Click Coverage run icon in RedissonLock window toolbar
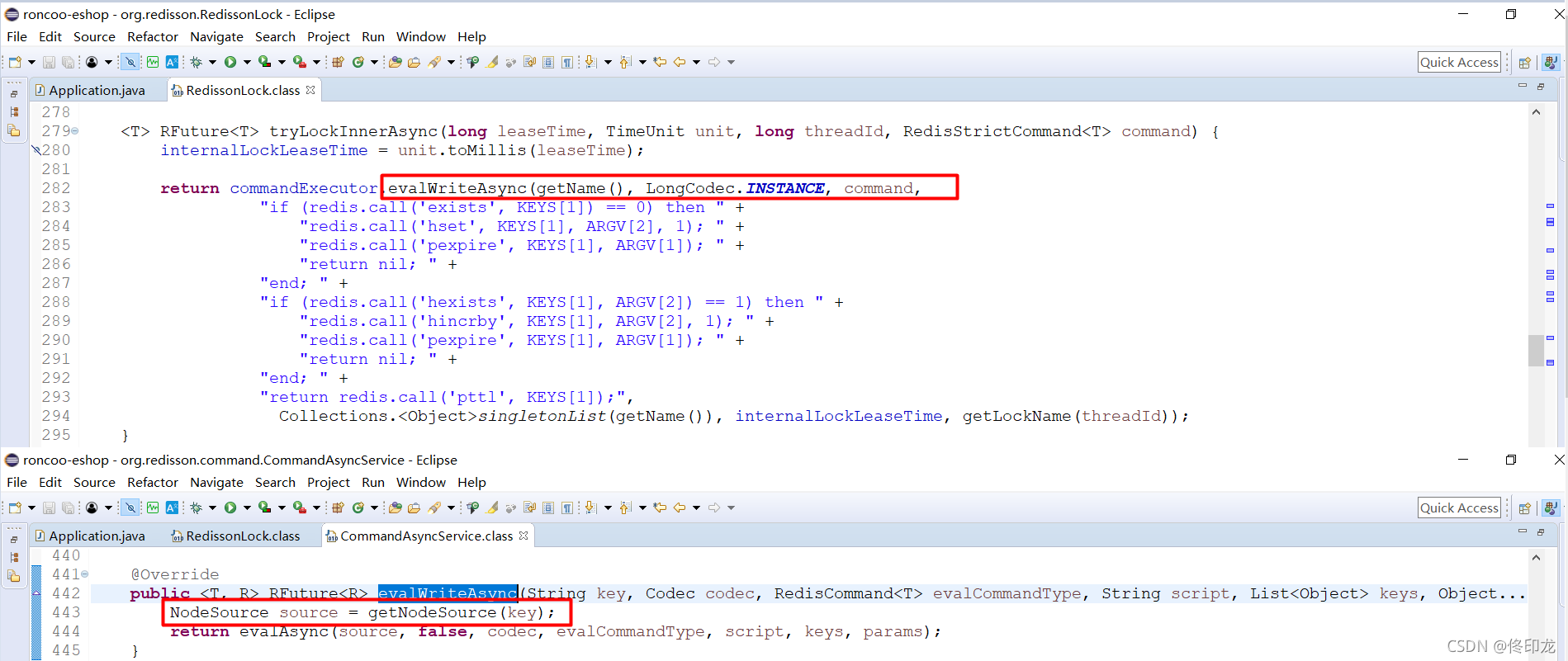This screenshot has height=661, width=1568. (264, 62)
